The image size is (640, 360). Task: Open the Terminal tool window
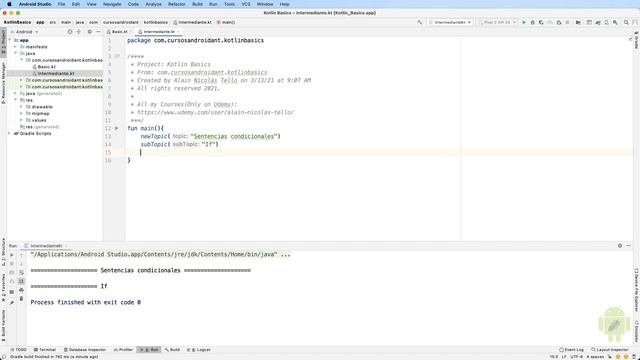point(44,350)
